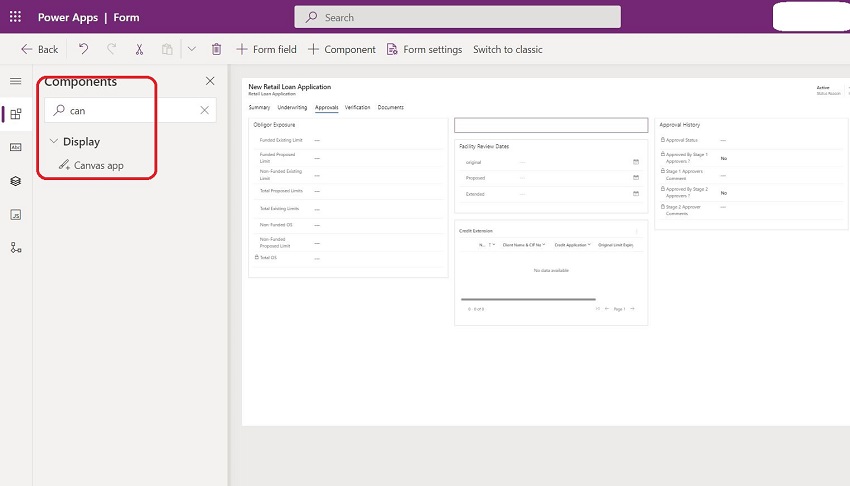Open the Components pane icon in sidebar
The width and height of the screenshot is (850, 486).
[15, 114]
